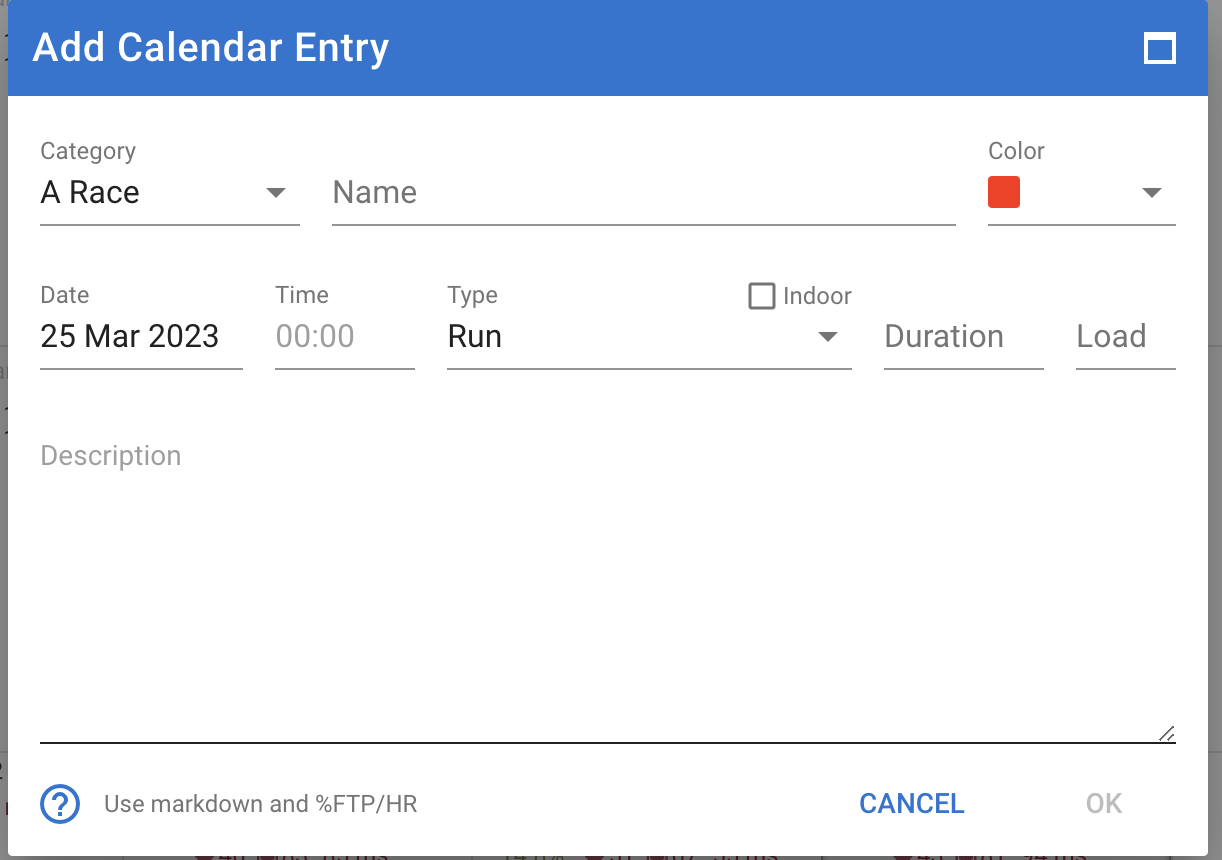The width and height of the screenshot is (1222, 860).
Task: Select the Time field showing 00:00
Action: click(345, 337)
